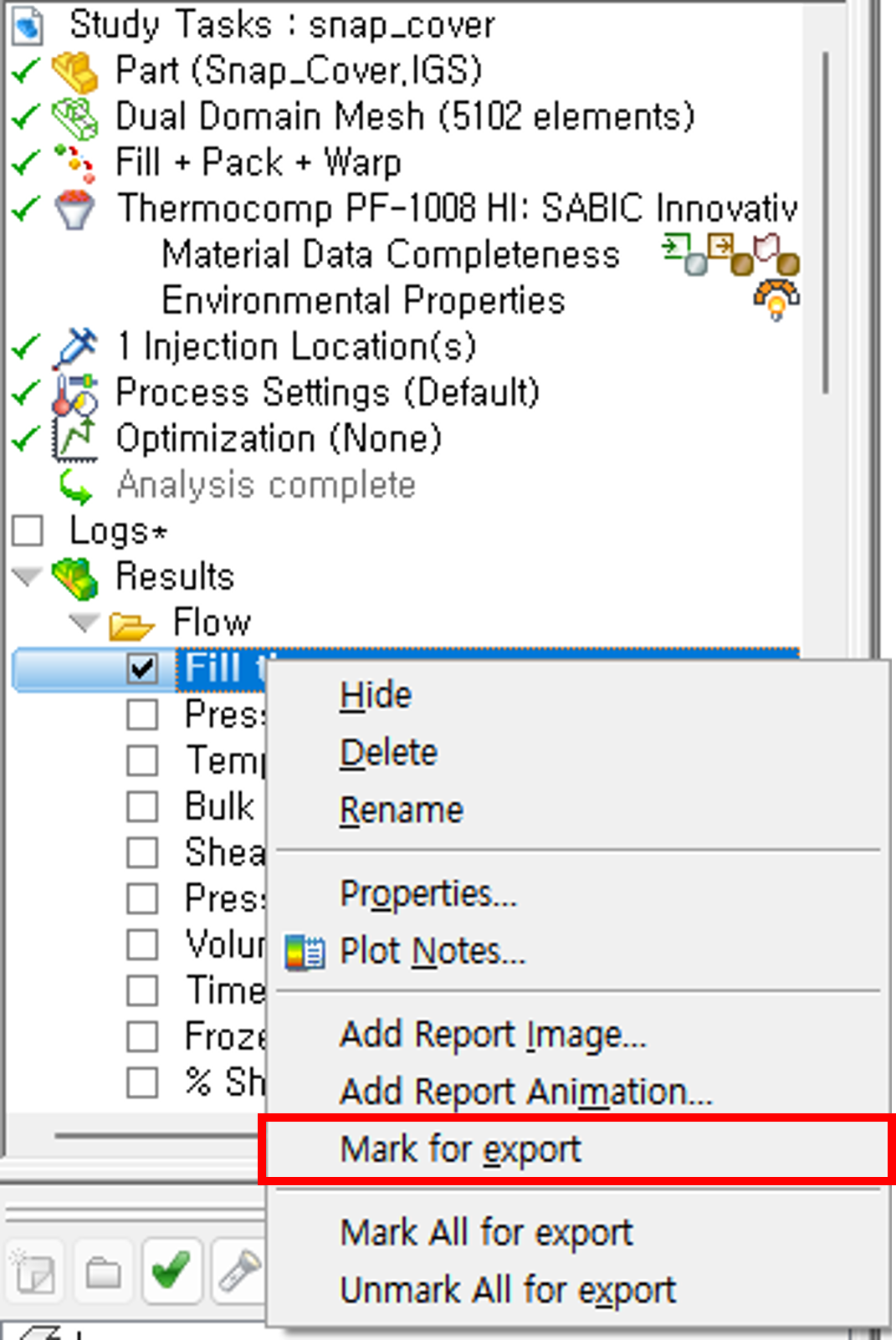896x1340 pixels.
Task: Click the flashlight toolbar button at bottom
Action: coord(239,1271)
